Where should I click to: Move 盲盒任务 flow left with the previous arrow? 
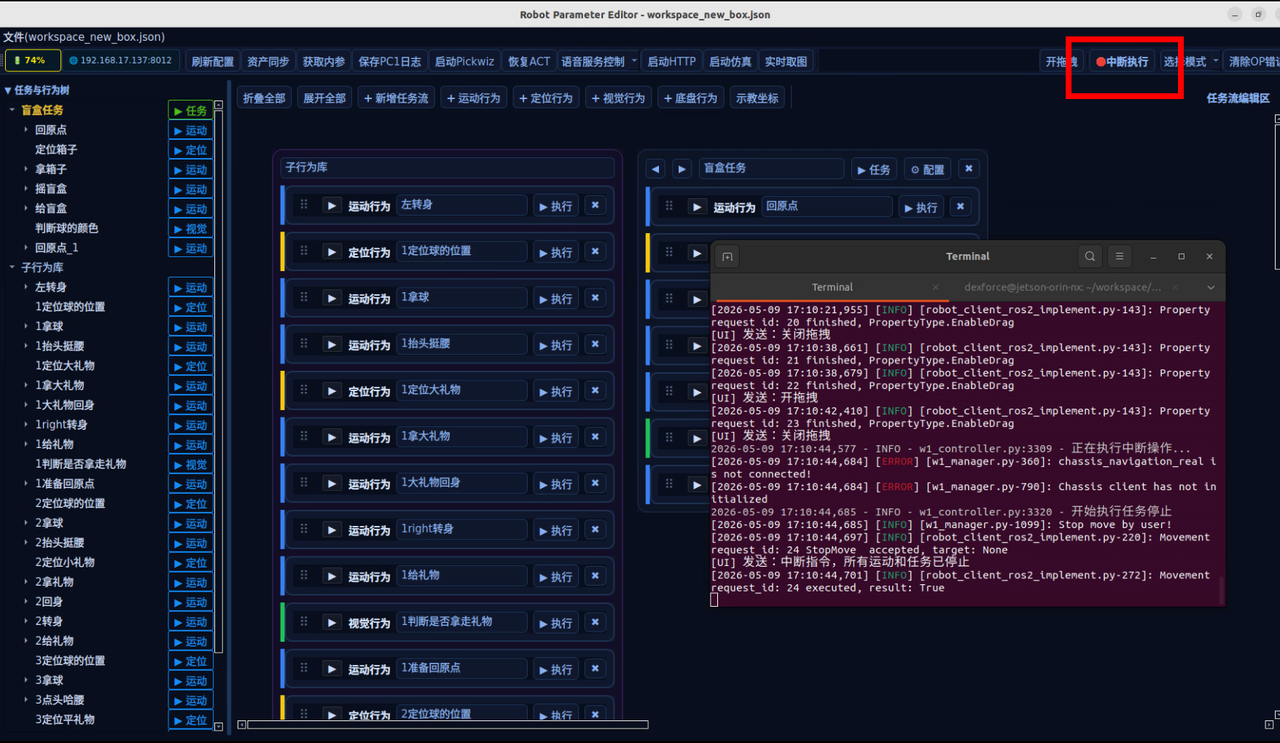[x=656, y=169]
